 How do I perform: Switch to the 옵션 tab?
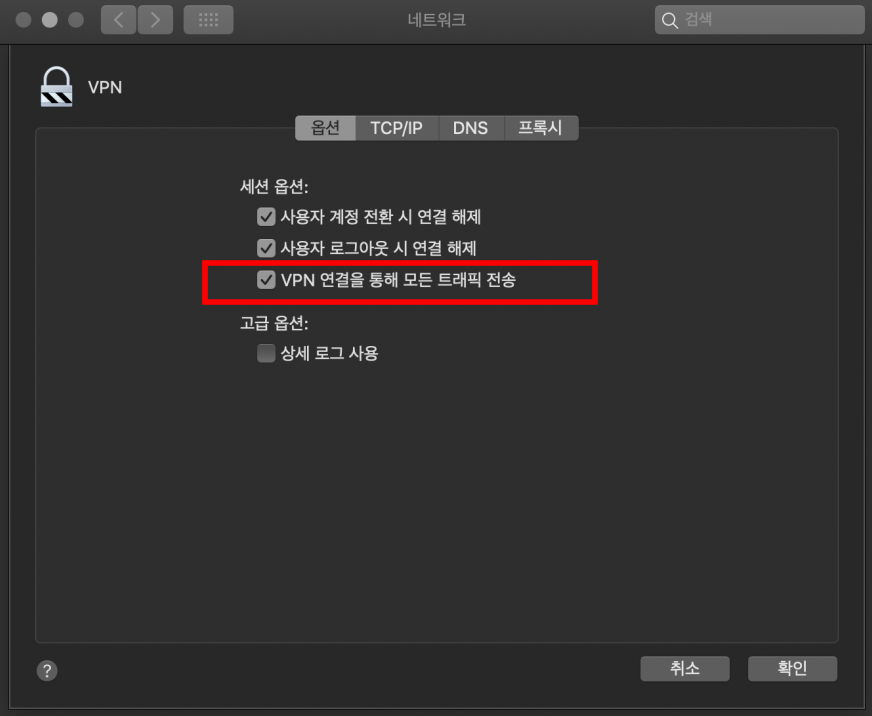pos(325,128)
